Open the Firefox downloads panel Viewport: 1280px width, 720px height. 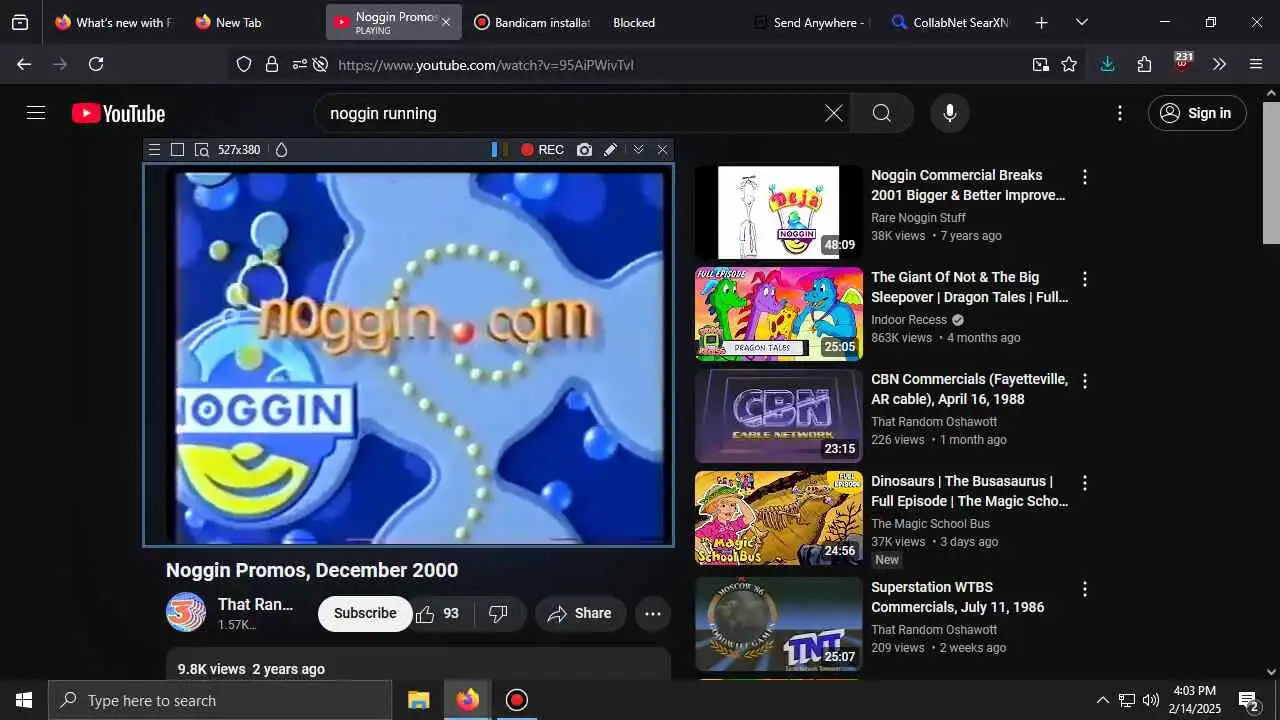click(1107, 64)
